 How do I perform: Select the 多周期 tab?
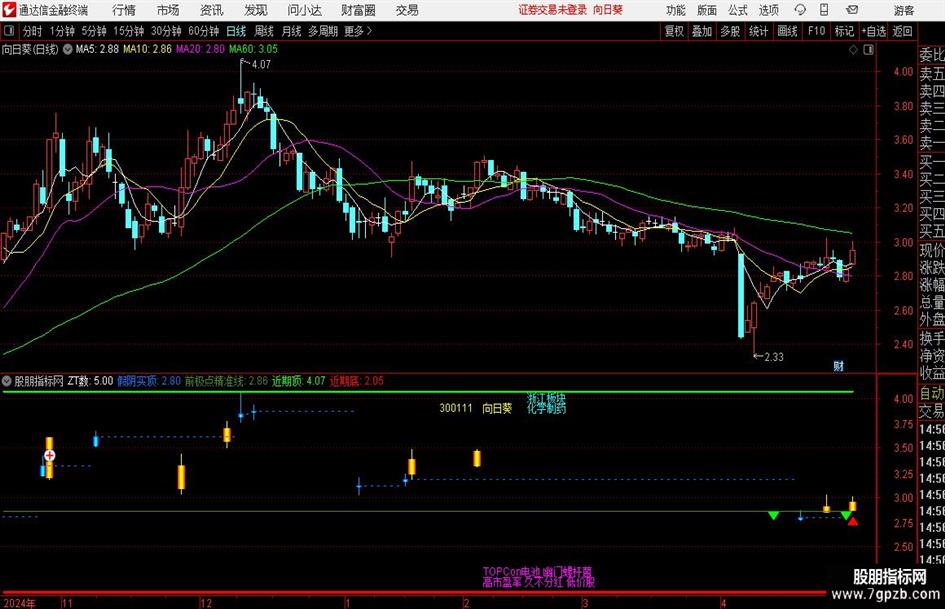point(322,31)
